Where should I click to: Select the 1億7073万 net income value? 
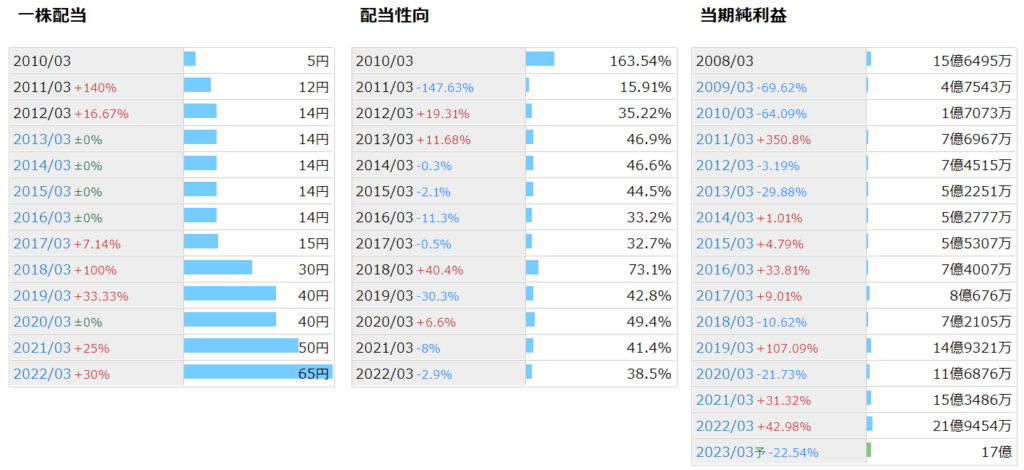point(976,114)
